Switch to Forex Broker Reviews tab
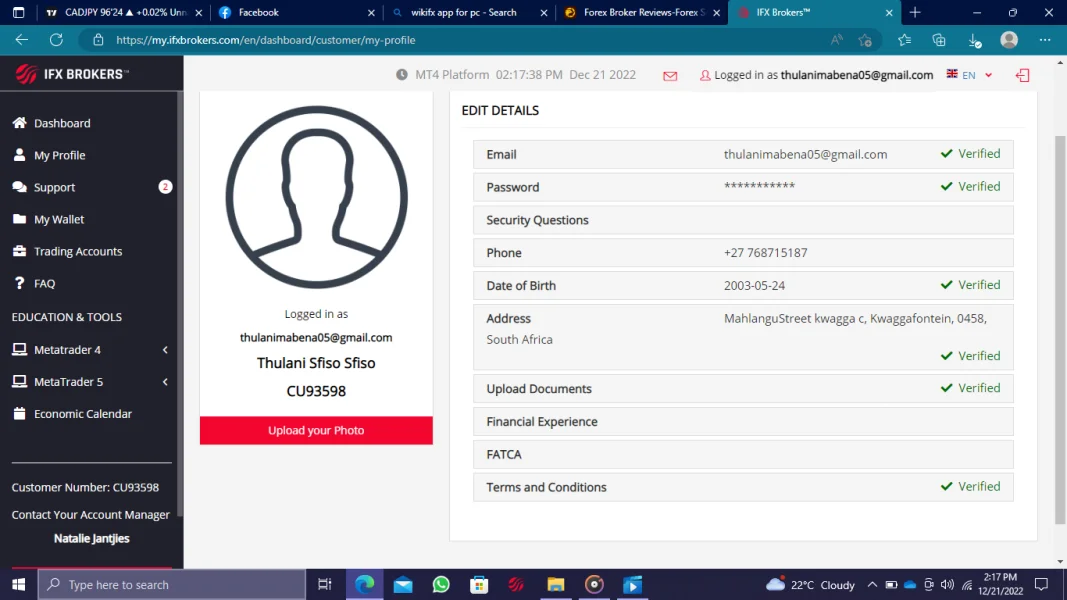Viewport: 1067px width, 600px height. point(641,12)
